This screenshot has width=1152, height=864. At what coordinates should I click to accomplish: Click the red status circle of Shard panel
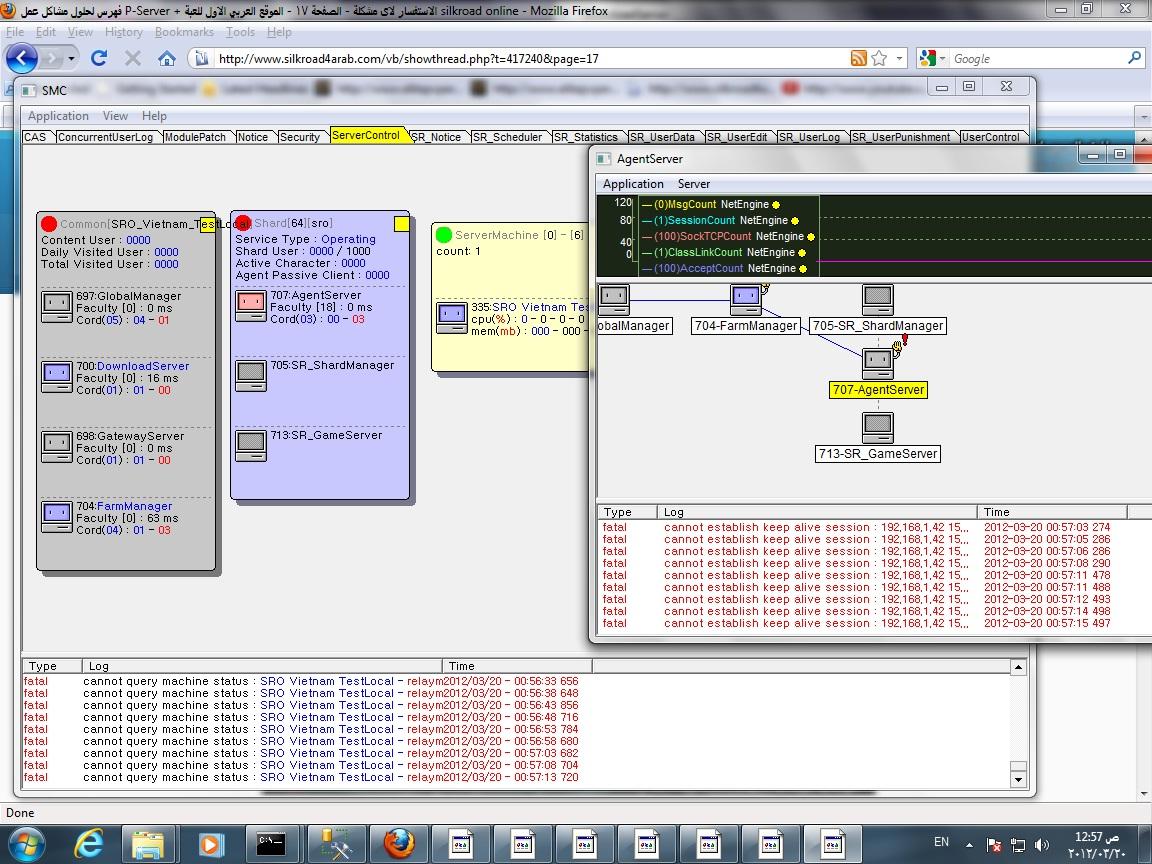pyautogui.click(x=242, y=223)
